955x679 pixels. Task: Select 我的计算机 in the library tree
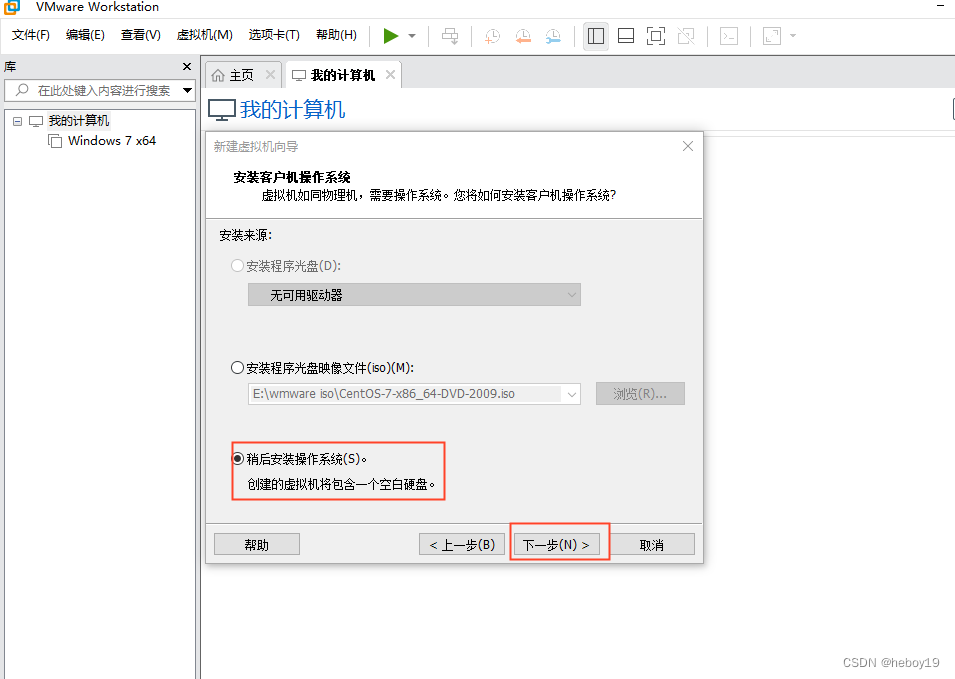(x=79, y=121)
